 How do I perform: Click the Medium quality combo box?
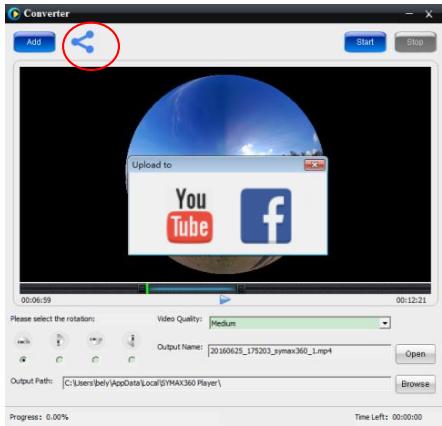(x=300, y=323)
